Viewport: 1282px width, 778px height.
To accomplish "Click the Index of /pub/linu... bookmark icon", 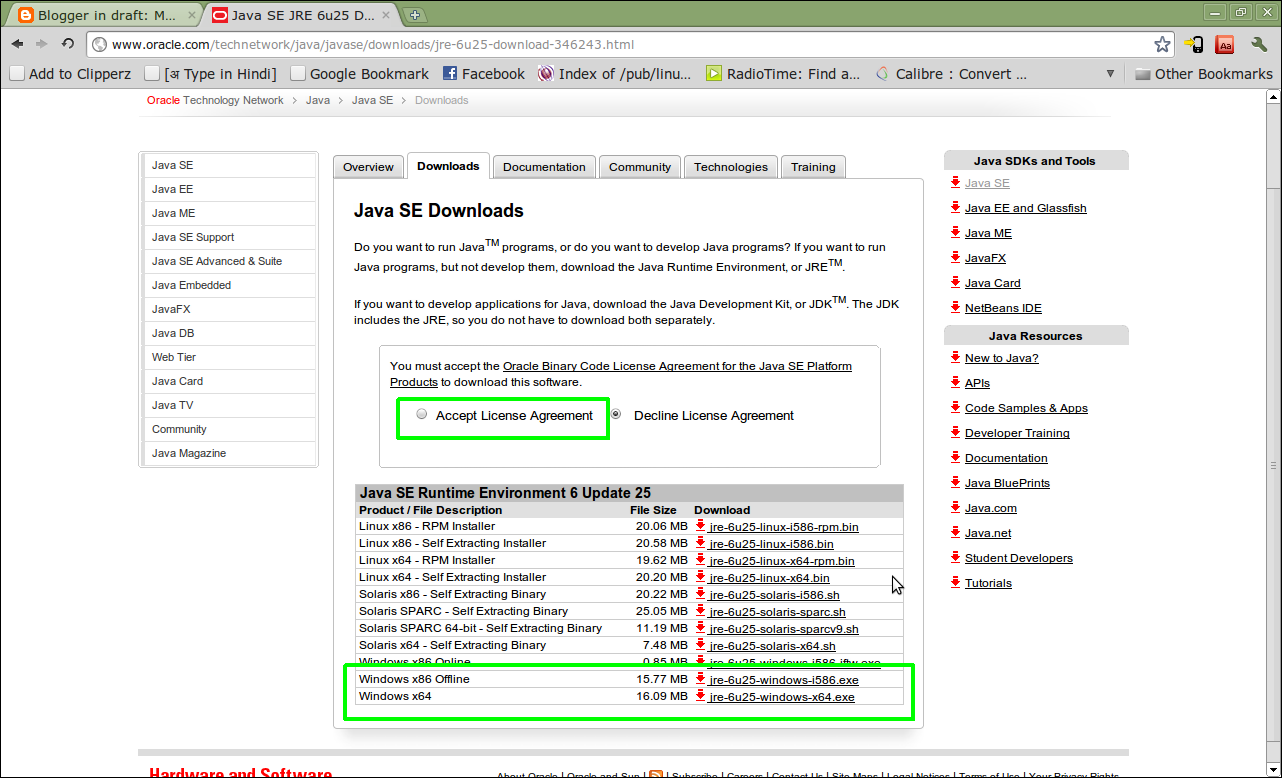I will 545,73.
